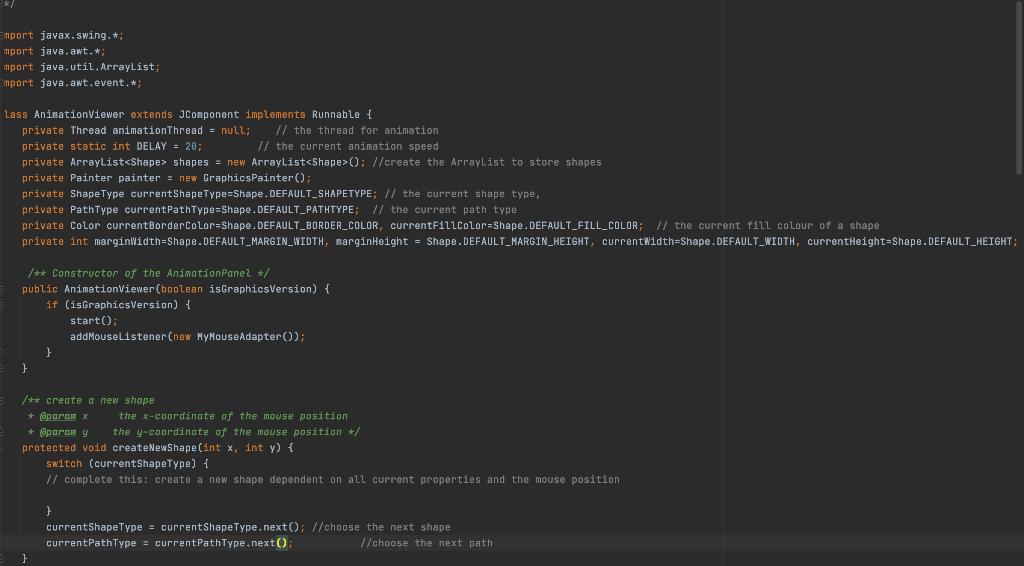Click the java.util.ArrayList import text
The image size is (1024, 566).
coord(100,67)
